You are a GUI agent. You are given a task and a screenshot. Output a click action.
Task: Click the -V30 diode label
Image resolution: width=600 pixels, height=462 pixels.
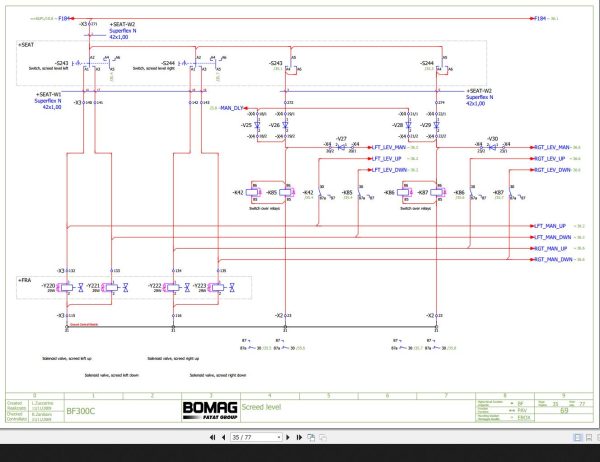point(492,139)
